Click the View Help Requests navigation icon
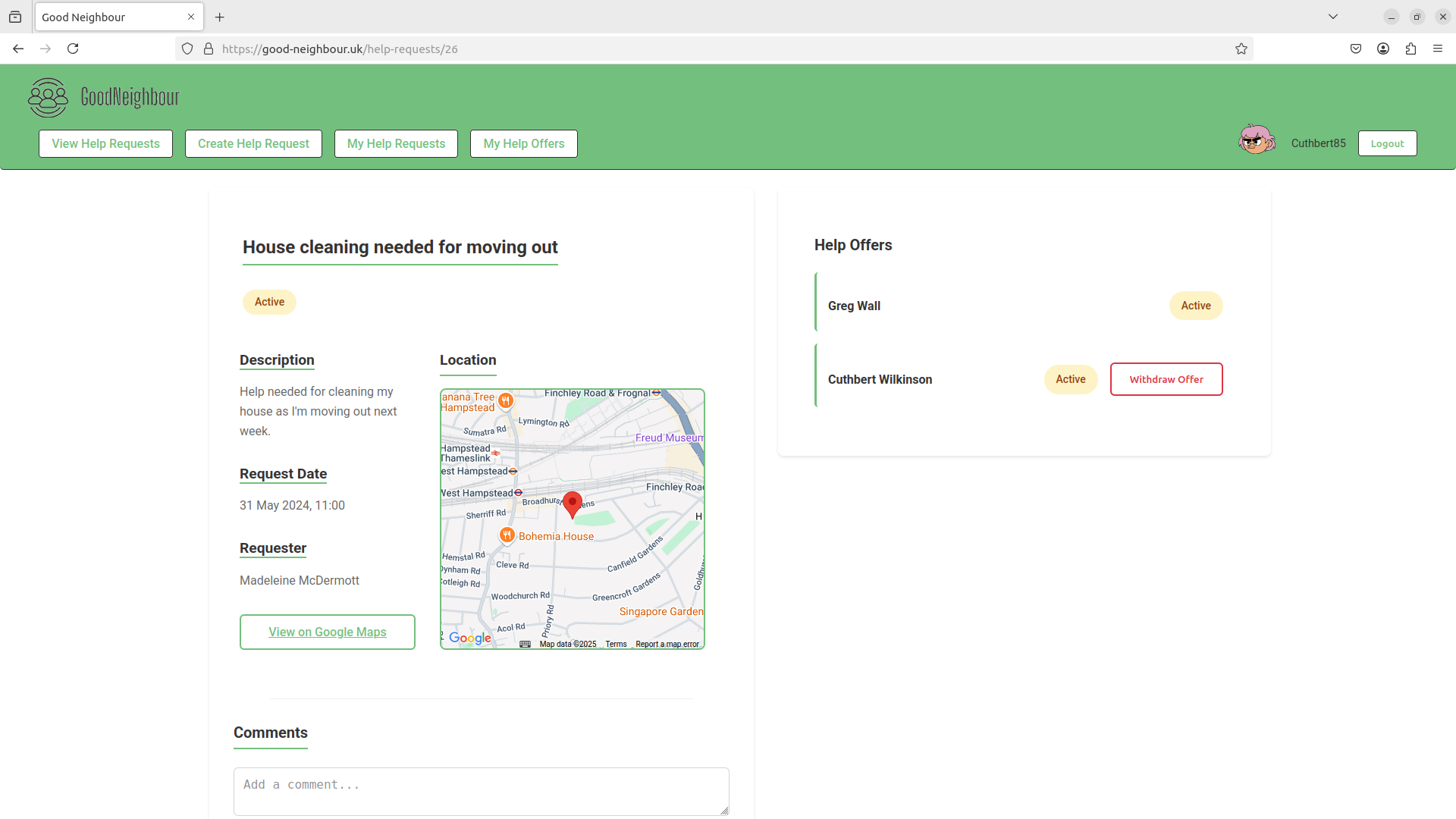The image size is (1456, 819). click(105, 143)
